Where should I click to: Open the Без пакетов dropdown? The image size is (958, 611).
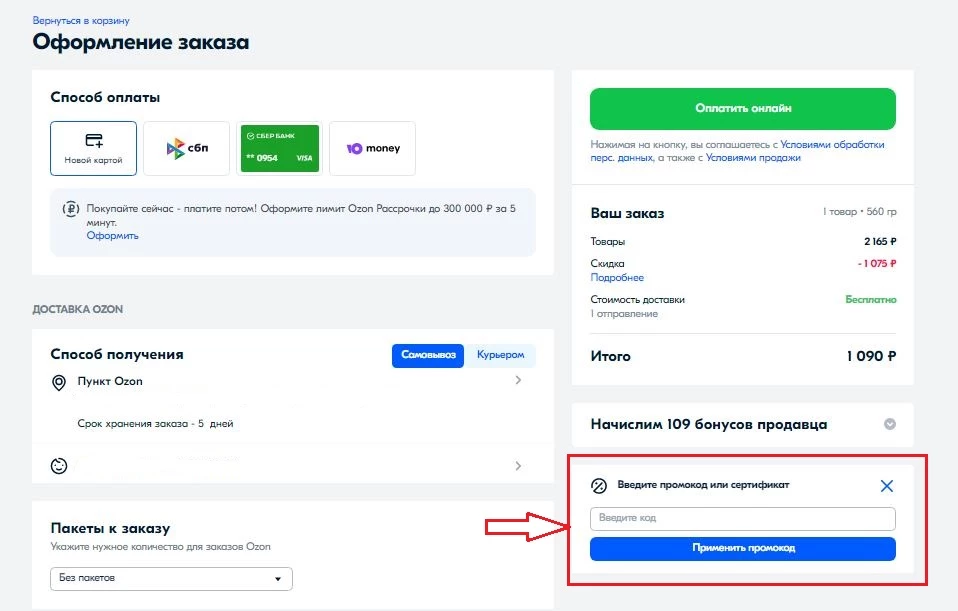[170, 578]
